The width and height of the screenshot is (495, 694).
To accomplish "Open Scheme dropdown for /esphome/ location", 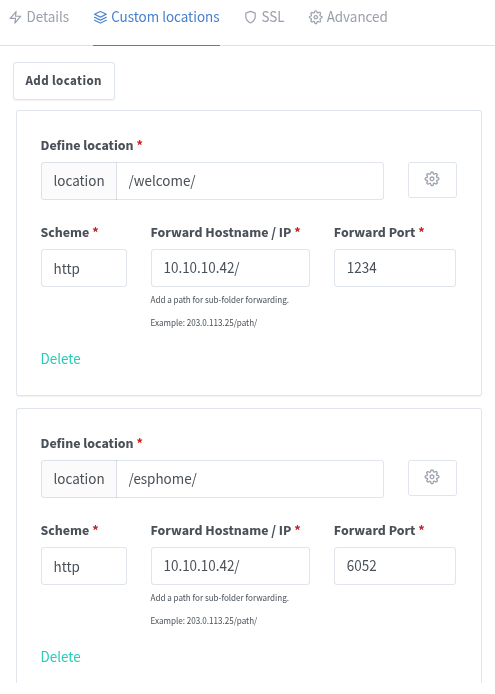I will 84,566.
